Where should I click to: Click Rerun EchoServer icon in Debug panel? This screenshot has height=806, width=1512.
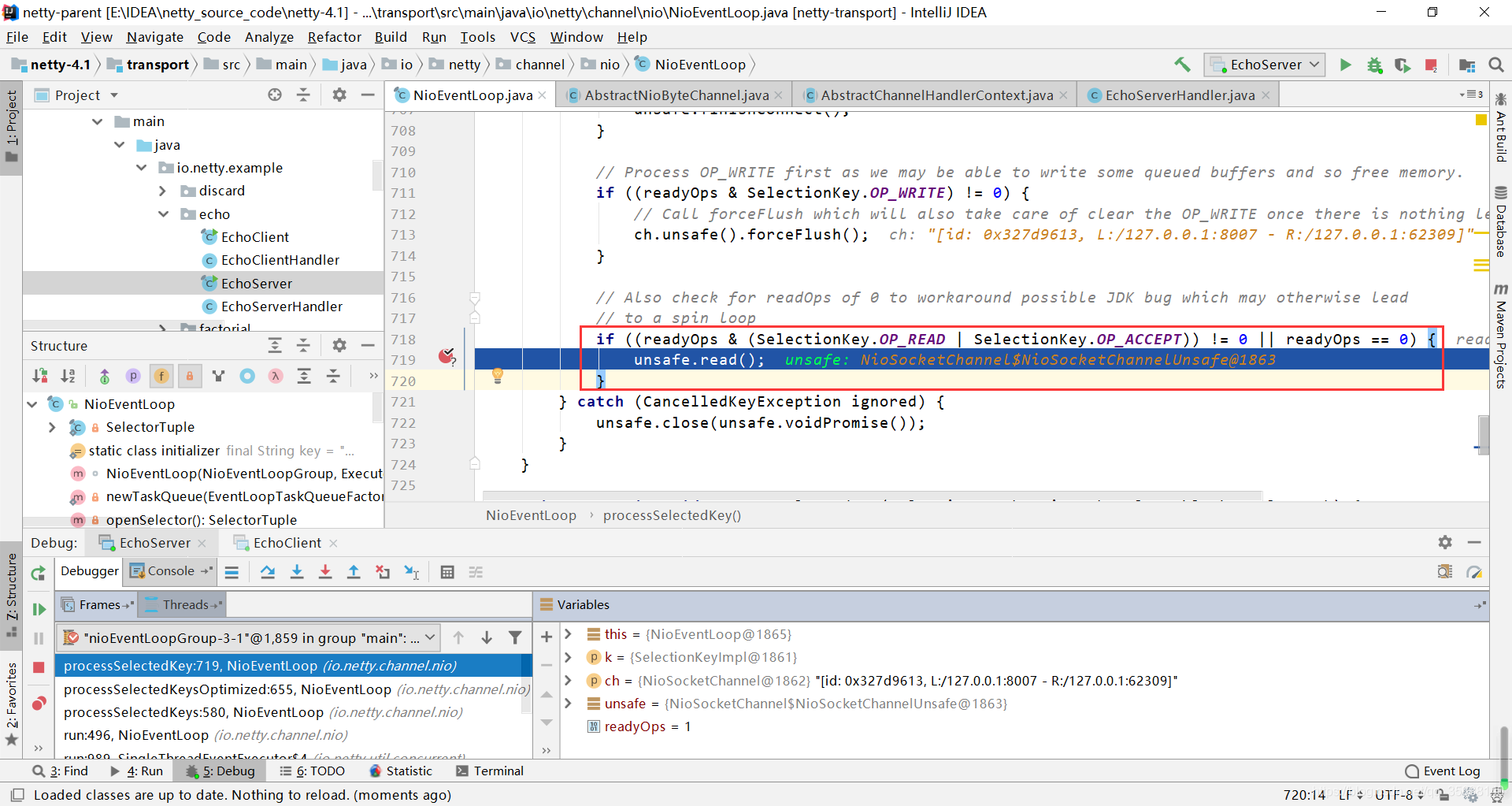38,574
